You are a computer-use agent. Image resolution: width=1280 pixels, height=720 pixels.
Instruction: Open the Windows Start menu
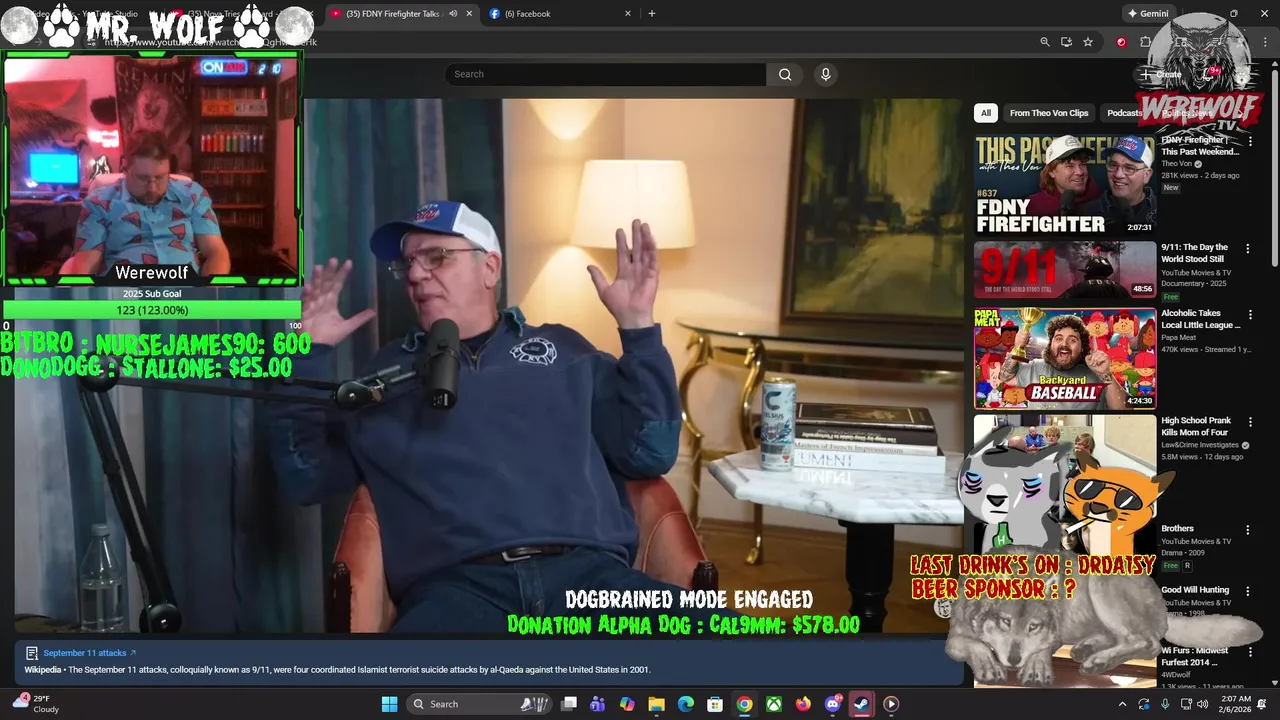click(x=389, y=704)
